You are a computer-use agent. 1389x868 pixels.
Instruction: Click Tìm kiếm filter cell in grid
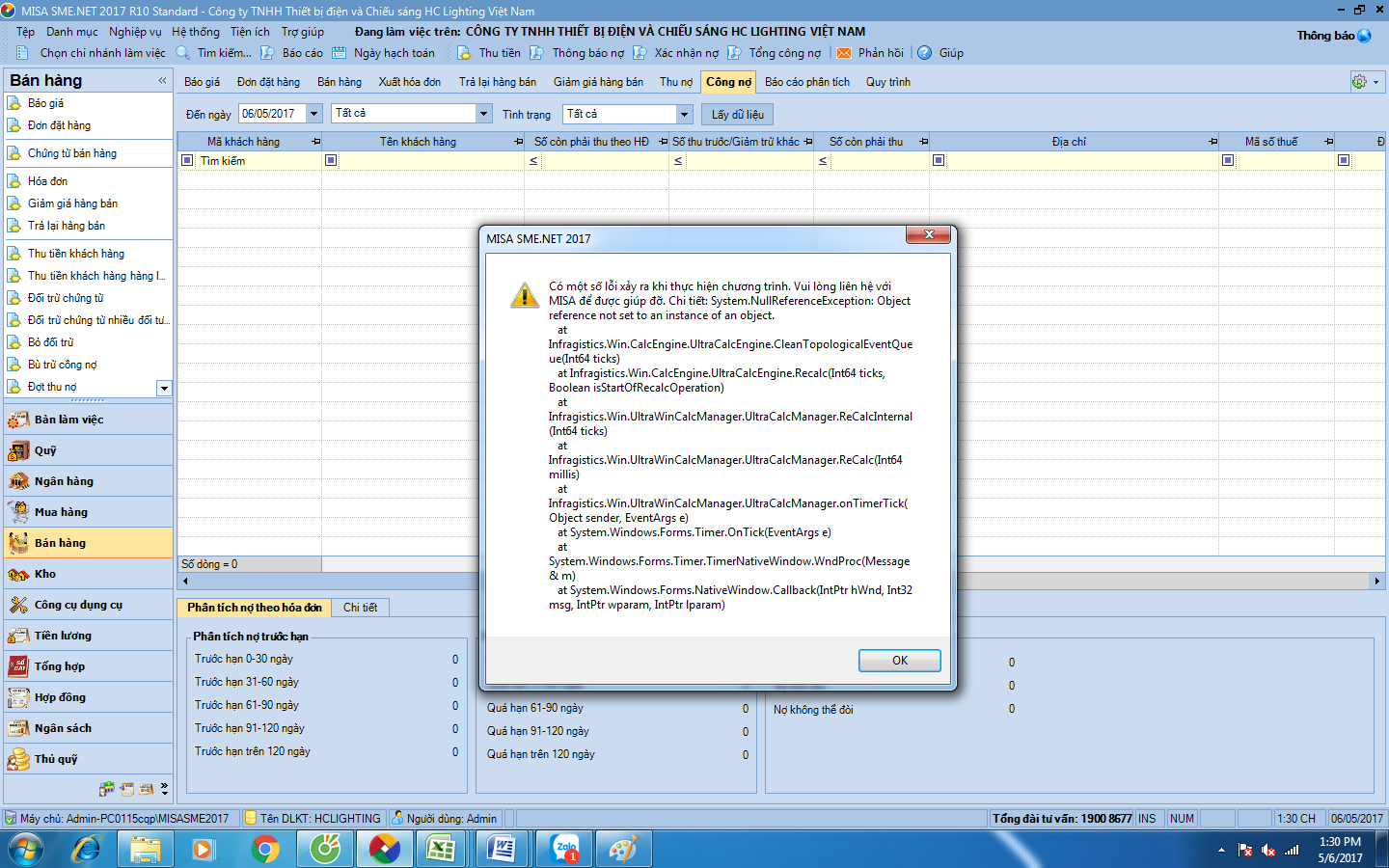(x=259, y=161)
